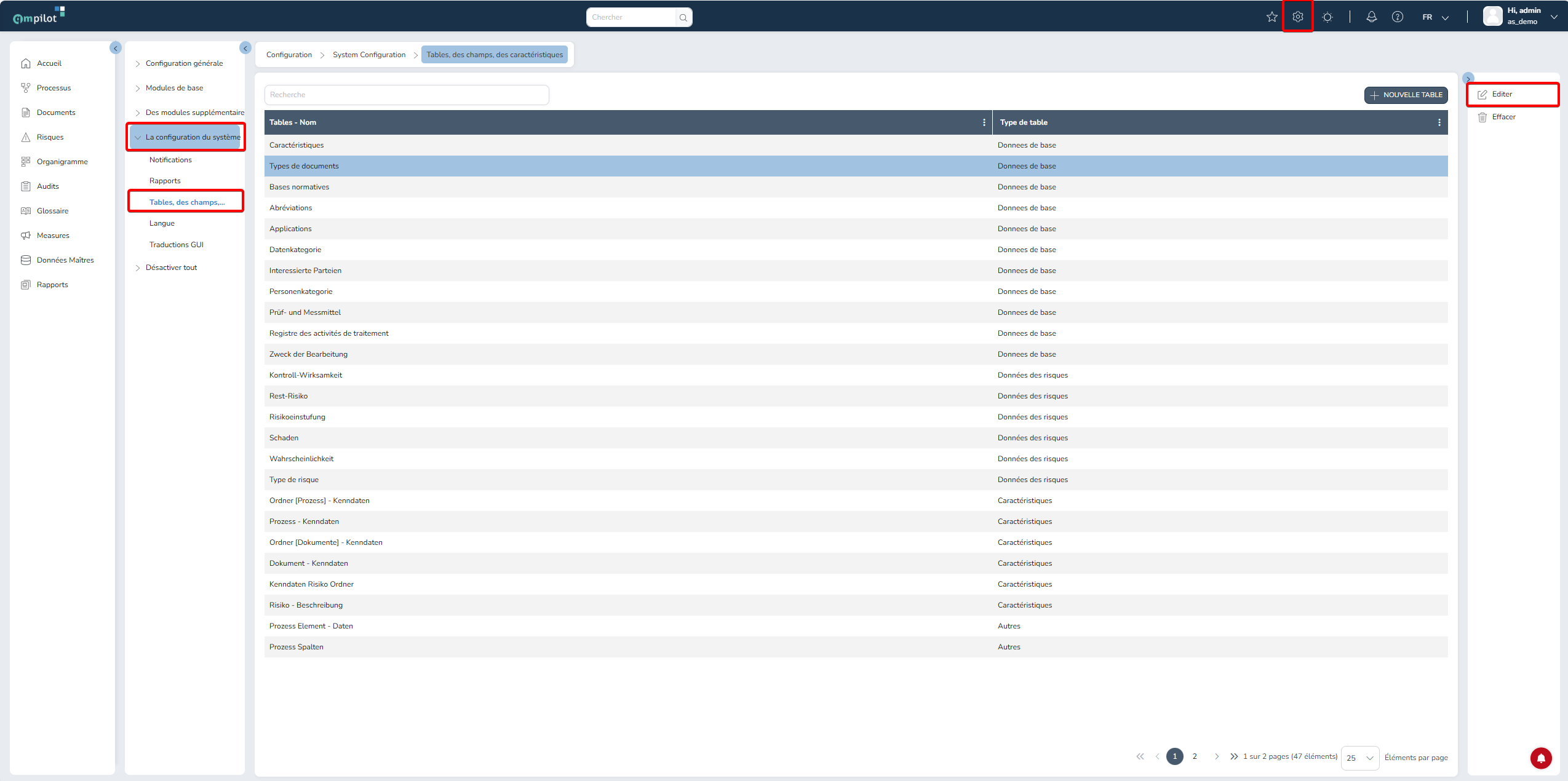Open the settings gear icon
This screenshot has width=1568, height=781.
click(1297, 17)
